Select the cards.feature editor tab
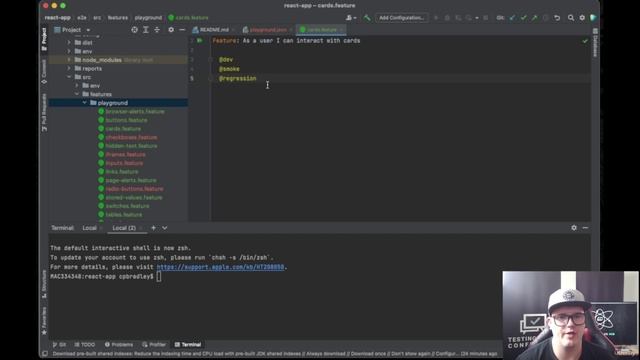 [x=321, y=30]
